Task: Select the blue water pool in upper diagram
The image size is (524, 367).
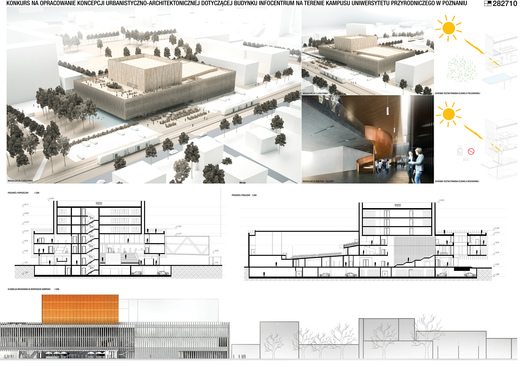Action: [498, 79]
